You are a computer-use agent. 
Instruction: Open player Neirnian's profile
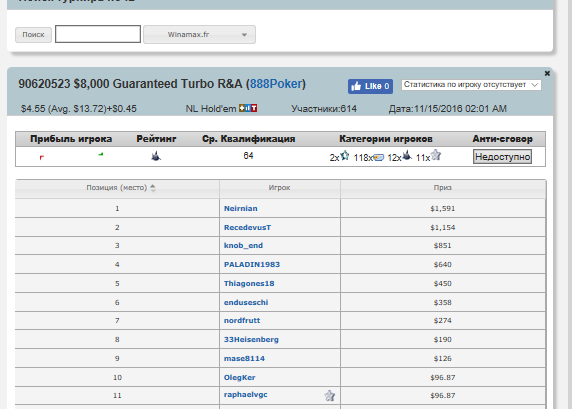tap(240, 208)
